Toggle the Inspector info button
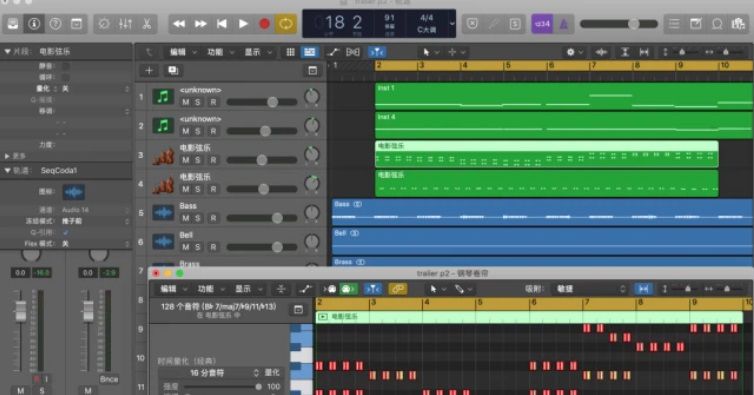Image resolution: width=754 pixels, height=395 pixels. pos(34,24)
